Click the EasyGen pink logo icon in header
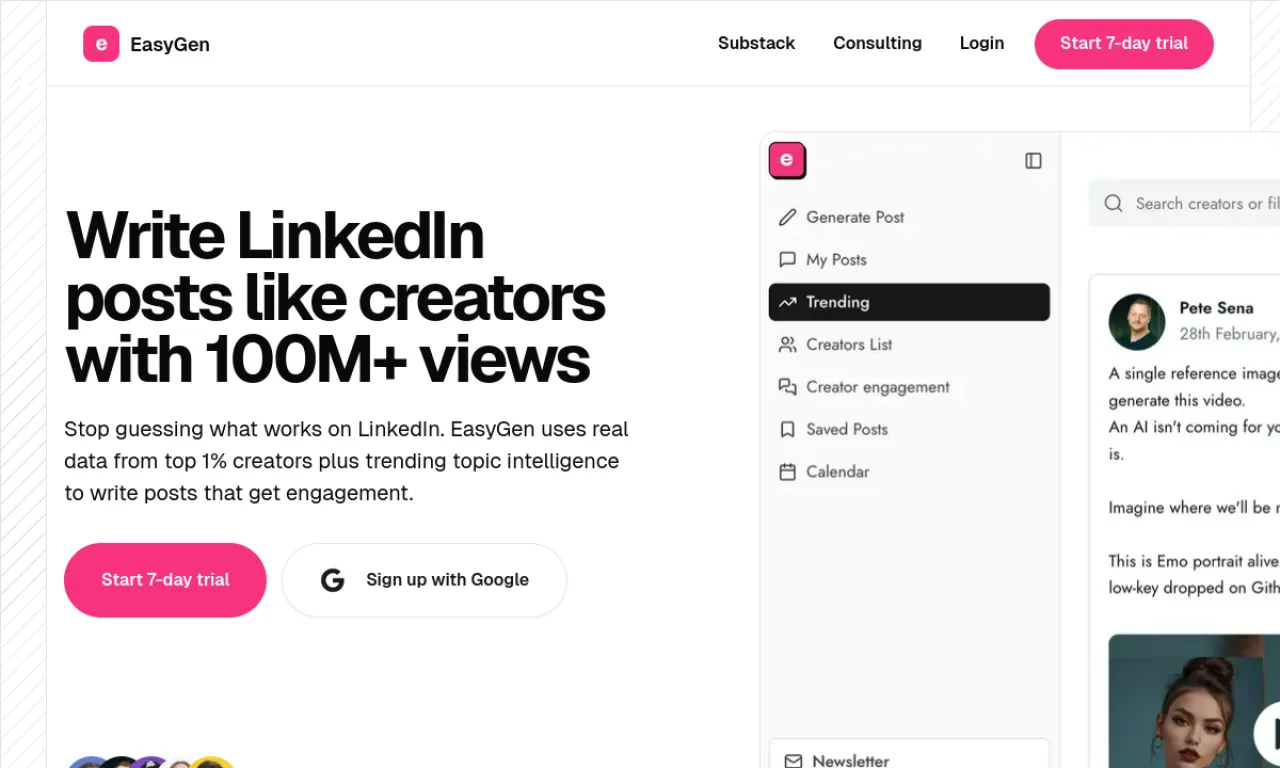The height and width of the screenshot is (768, 1280). tap(101, 44)
